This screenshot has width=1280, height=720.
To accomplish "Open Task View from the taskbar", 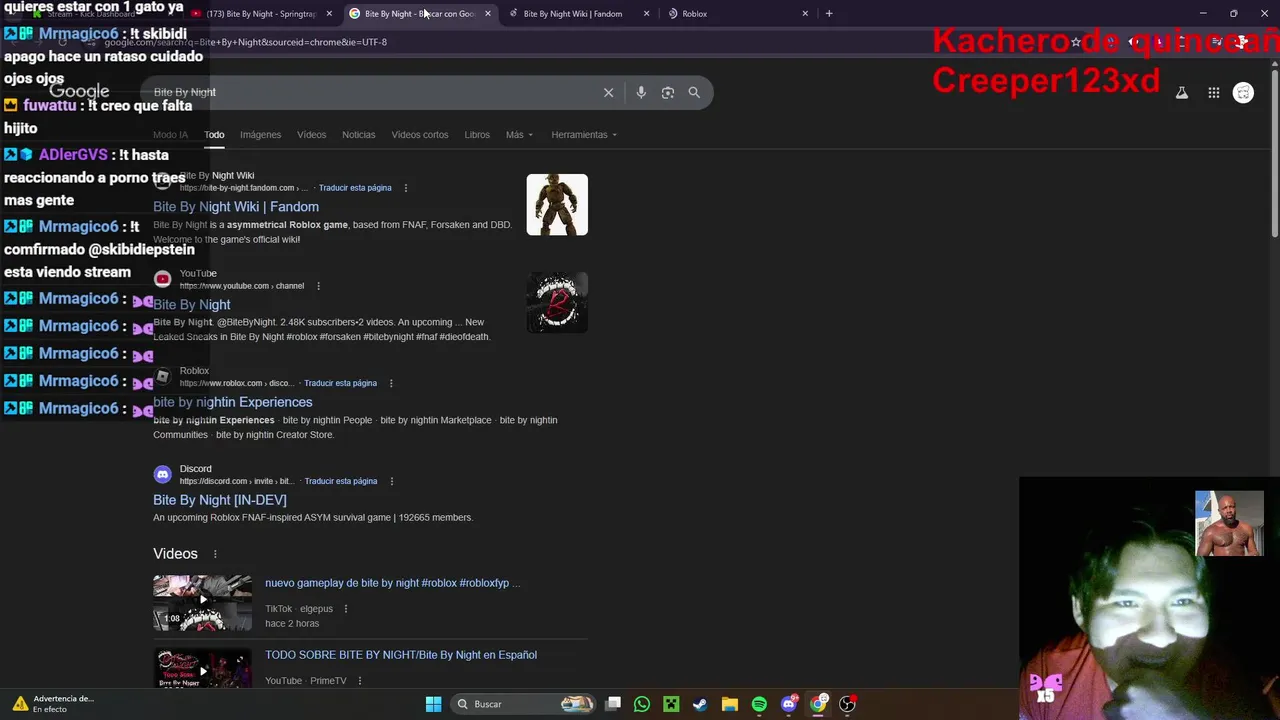I will [x=613, y=704].
